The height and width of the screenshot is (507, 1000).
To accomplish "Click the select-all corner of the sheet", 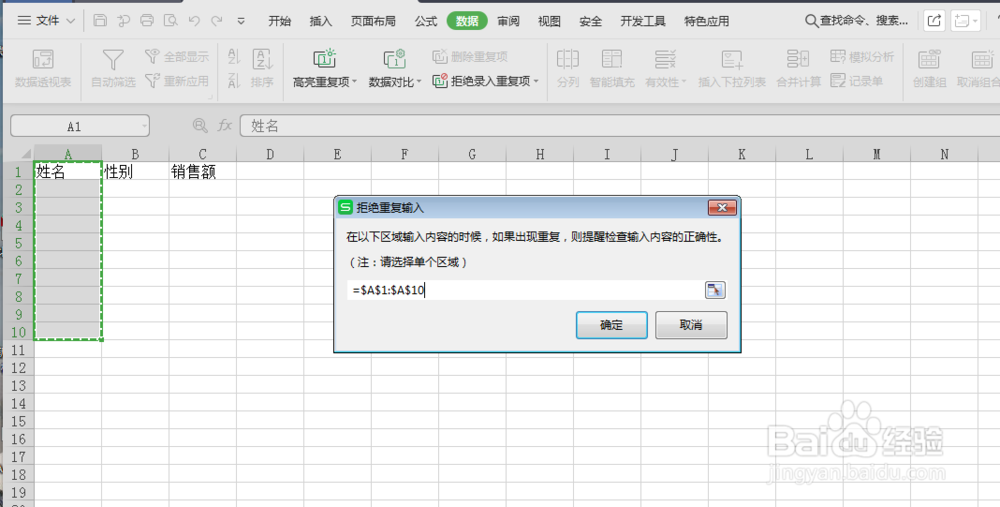I will pos(26,154).
